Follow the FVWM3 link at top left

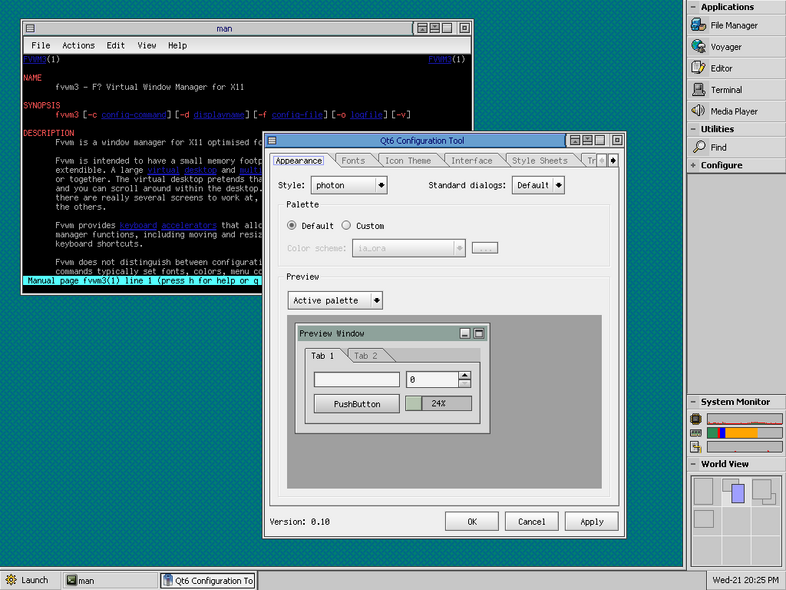pos(35,59)
